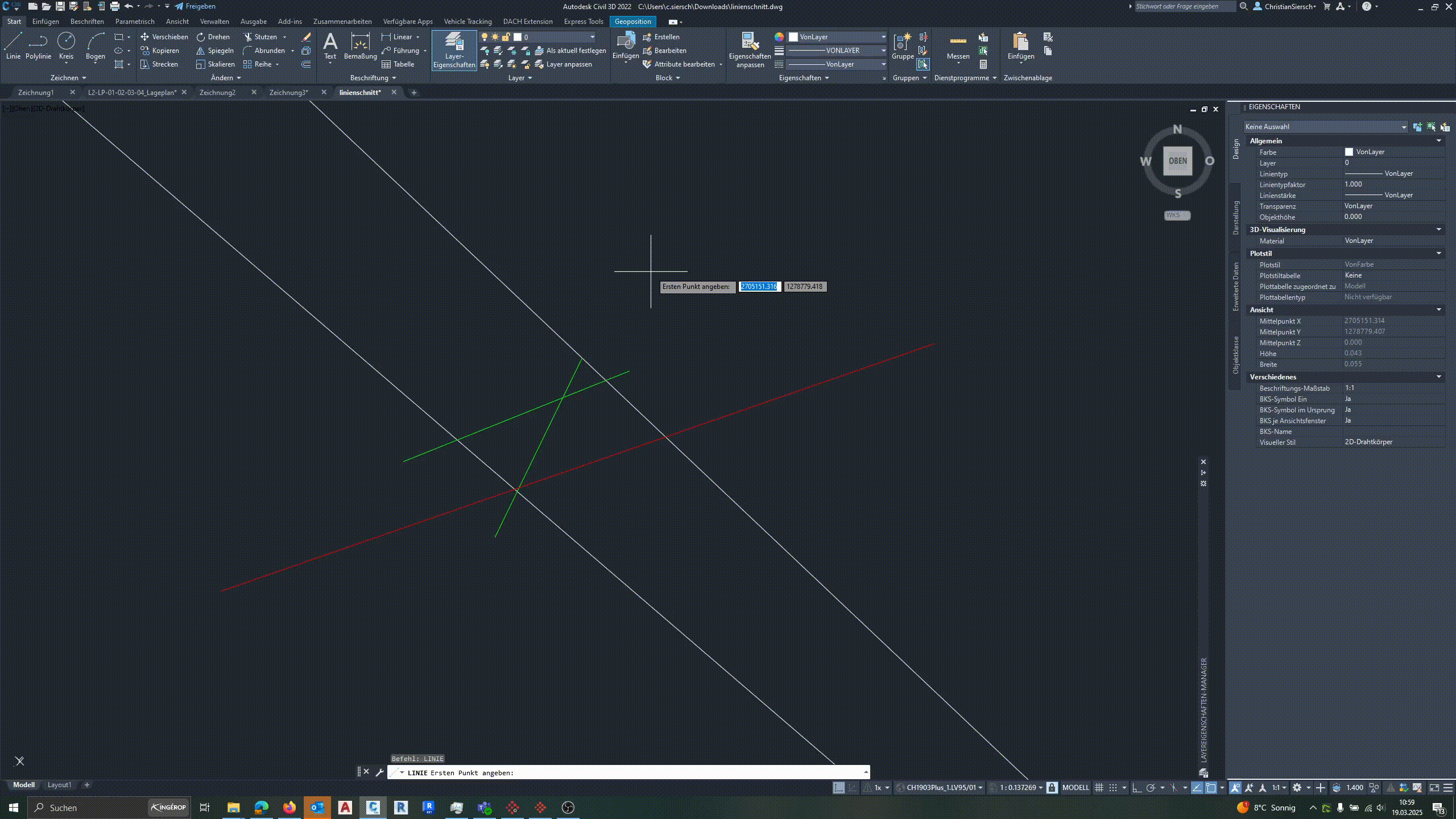Click the Schraffur hatch tool icon
1456x819 pixels.
coord(118,64)
